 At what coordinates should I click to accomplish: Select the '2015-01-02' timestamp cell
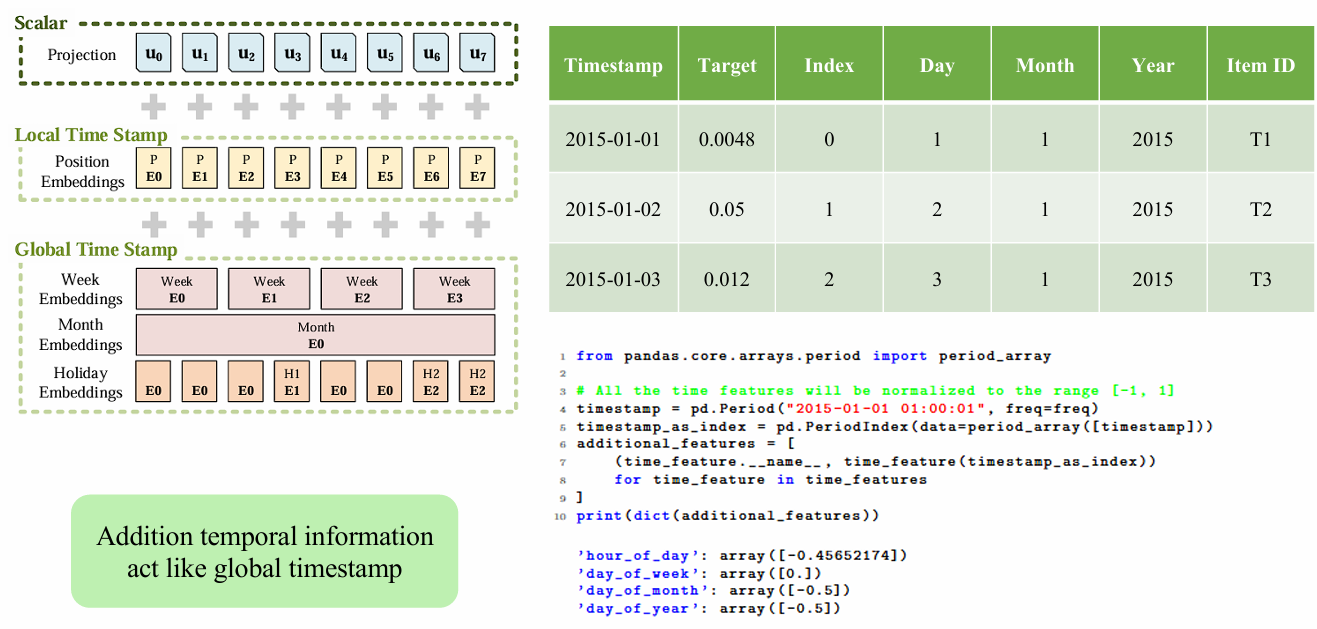click(613, 209)
